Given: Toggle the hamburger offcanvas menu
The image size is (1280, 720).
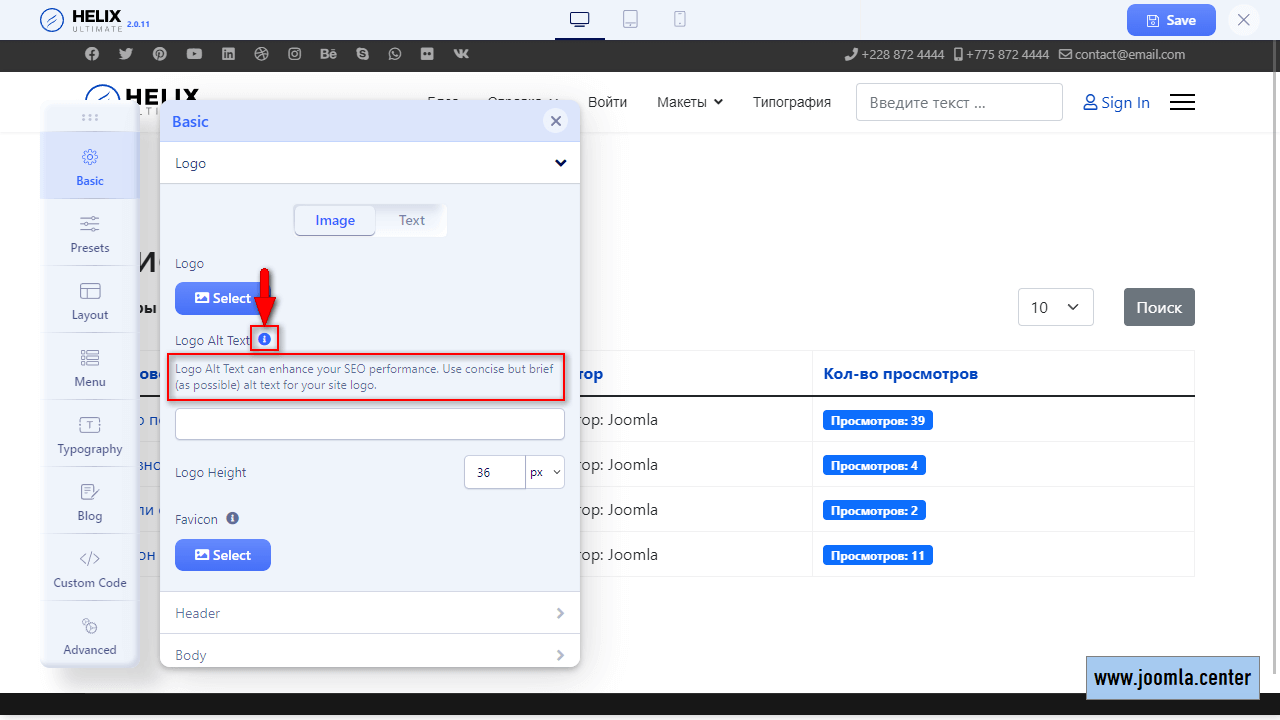Looking at the screenshot, I should point(1182,102).
